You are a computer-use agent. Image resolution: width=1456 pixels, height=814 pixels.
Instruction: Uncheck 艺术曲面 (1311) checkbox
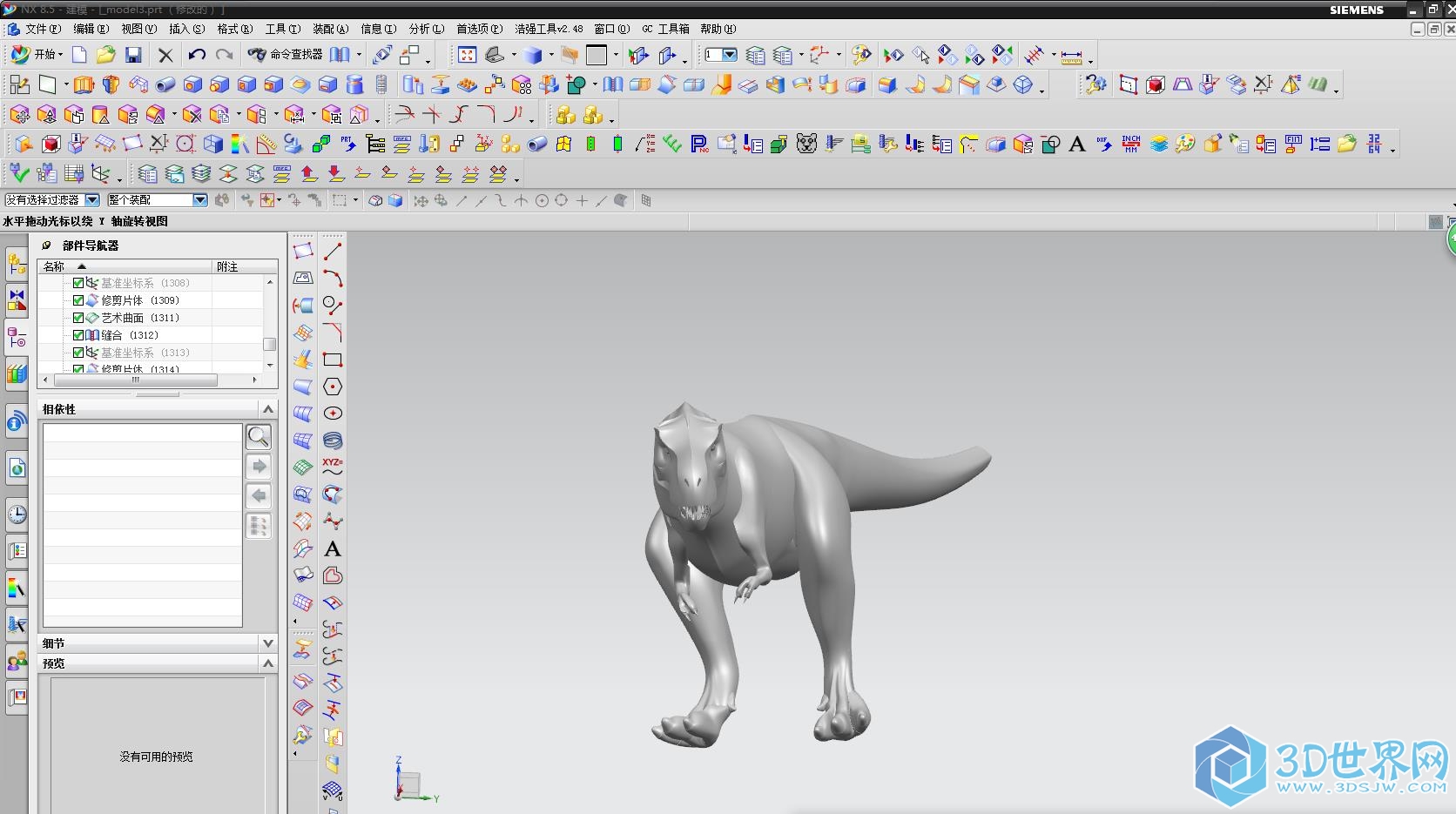78,318
